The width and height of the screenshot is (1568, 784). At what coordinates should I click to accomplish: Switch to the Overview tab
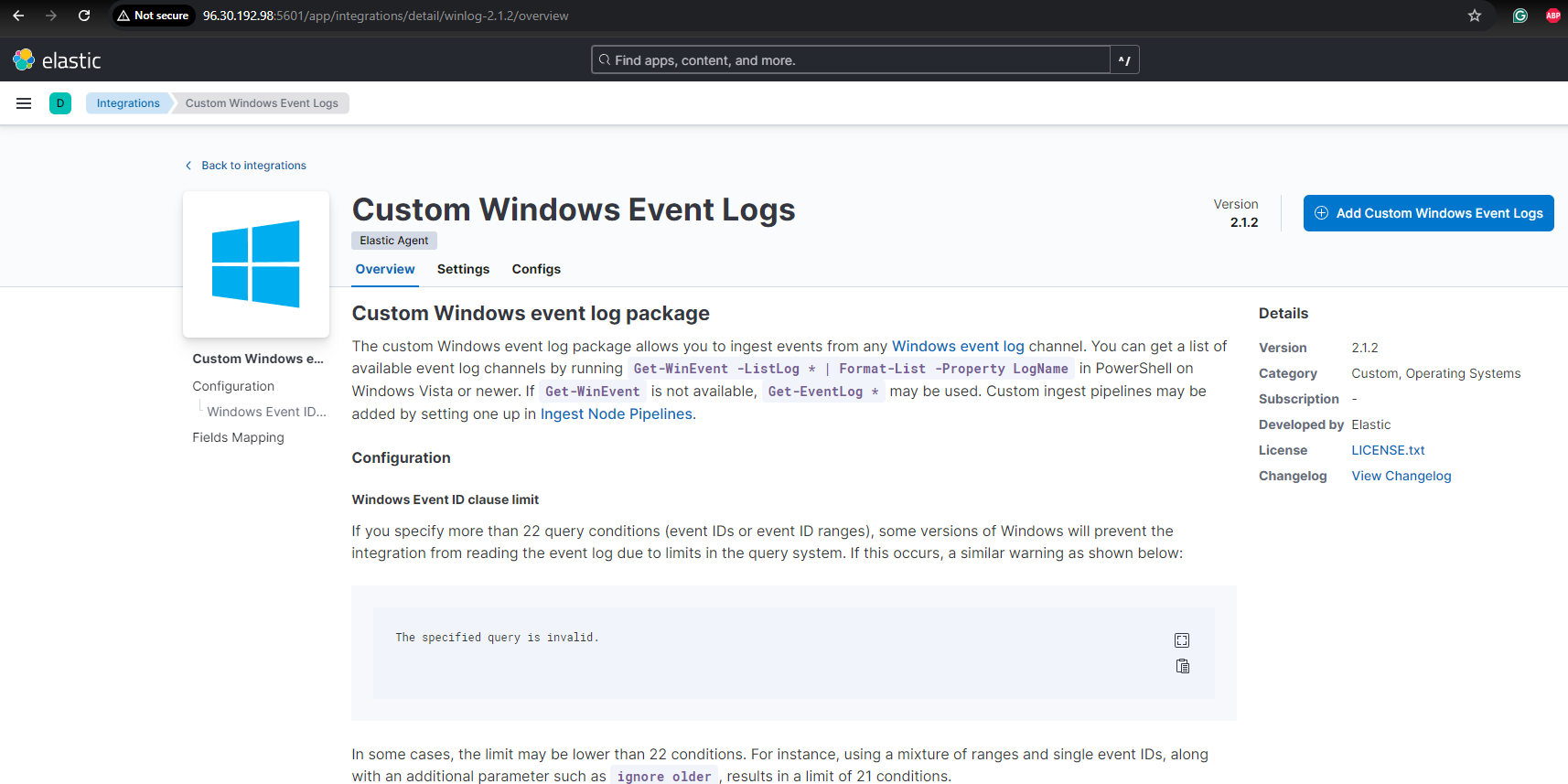click(x=385, y=269)
